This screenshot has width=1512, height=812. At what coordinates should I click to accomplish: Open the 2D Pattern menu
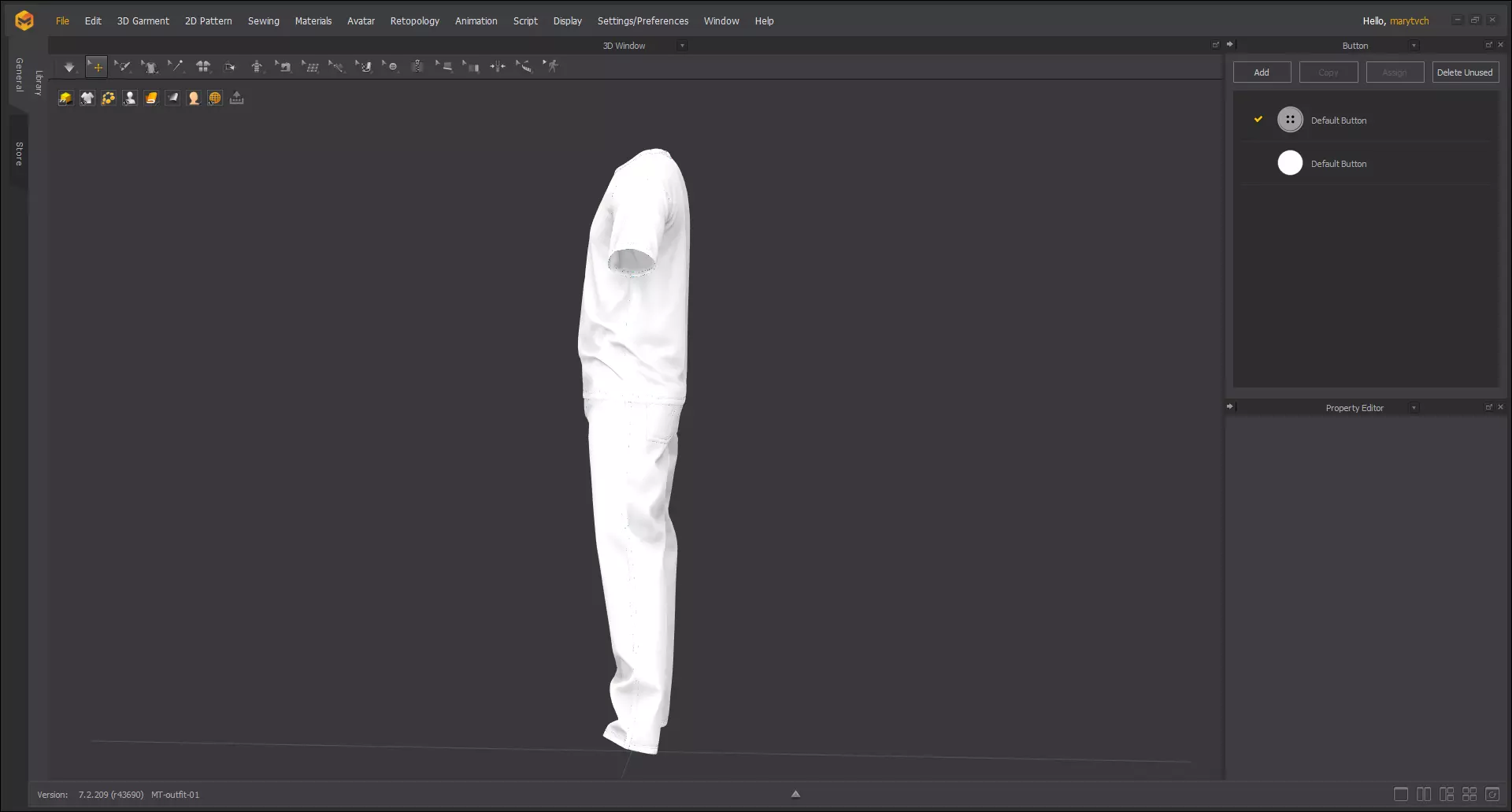pos(209,21)
